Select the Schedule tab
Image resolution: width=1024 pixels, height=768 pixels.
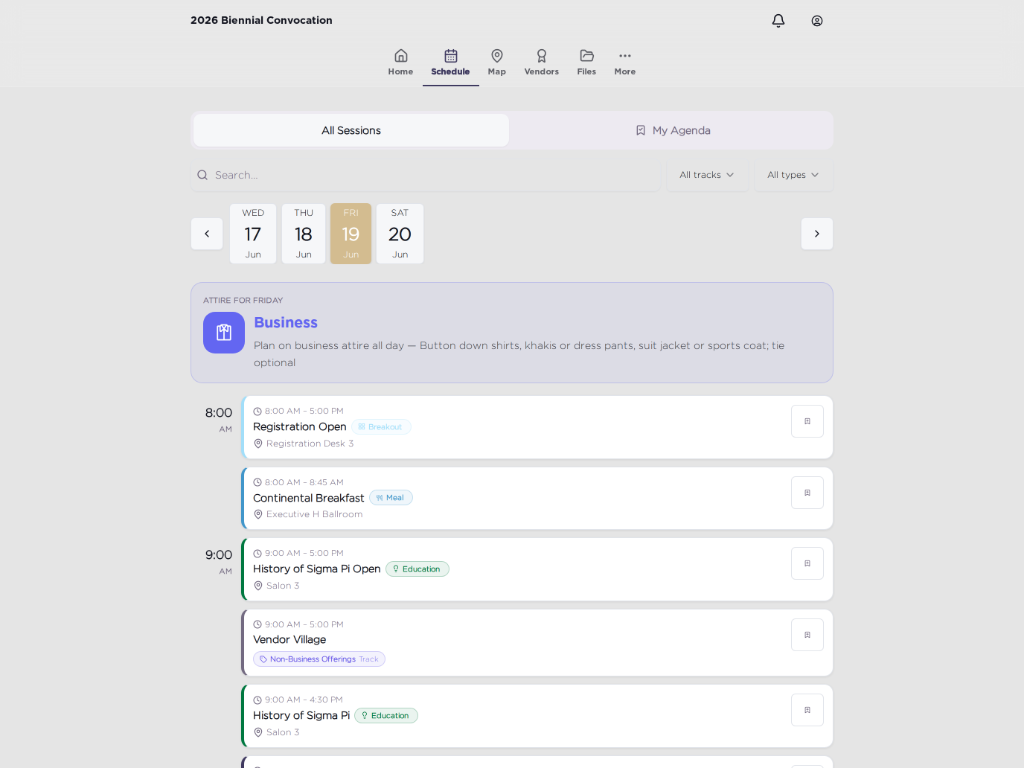click(450, 63)
